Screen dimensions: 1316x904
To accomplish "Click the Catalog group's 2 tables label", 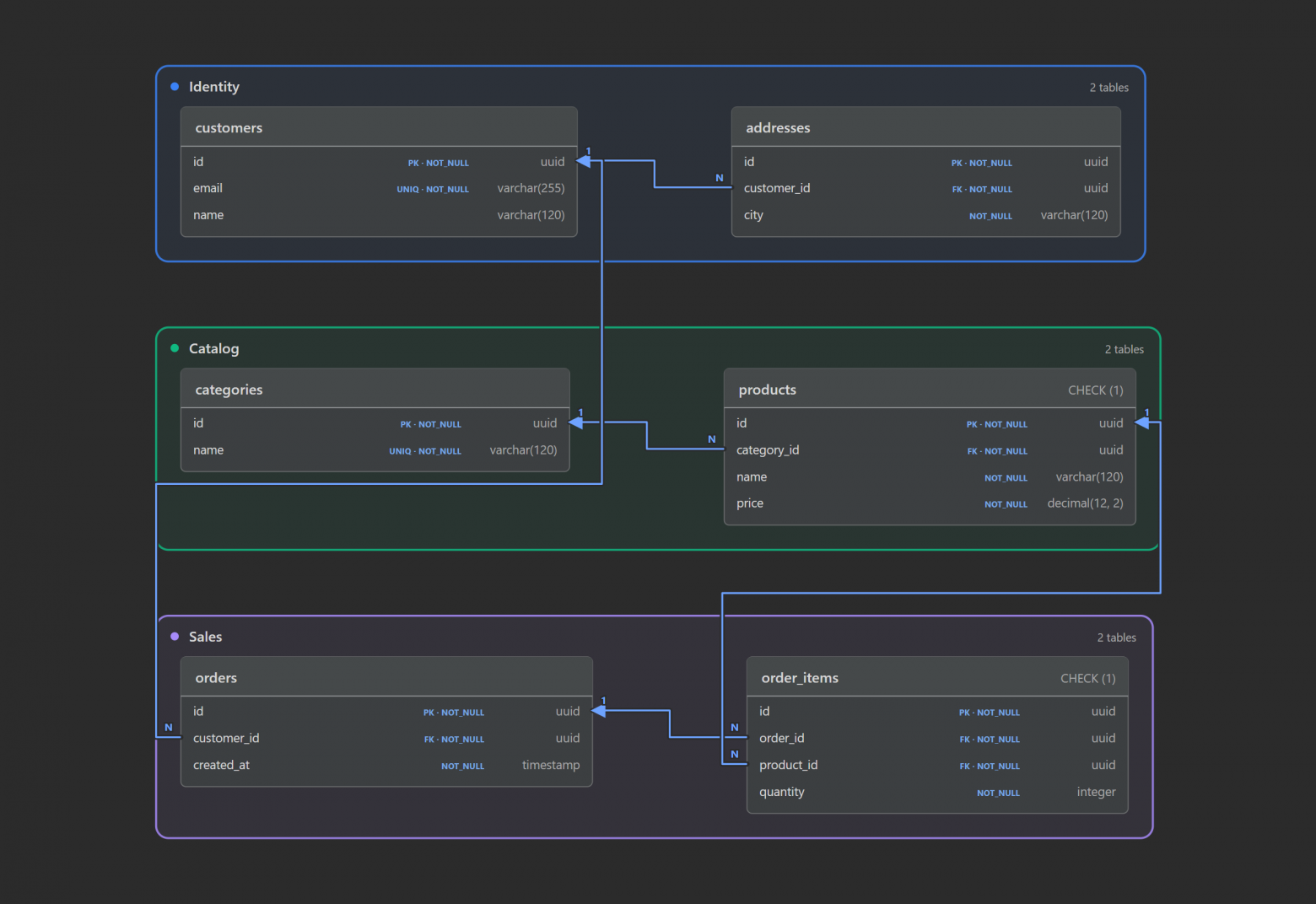I will [1124, 349].
